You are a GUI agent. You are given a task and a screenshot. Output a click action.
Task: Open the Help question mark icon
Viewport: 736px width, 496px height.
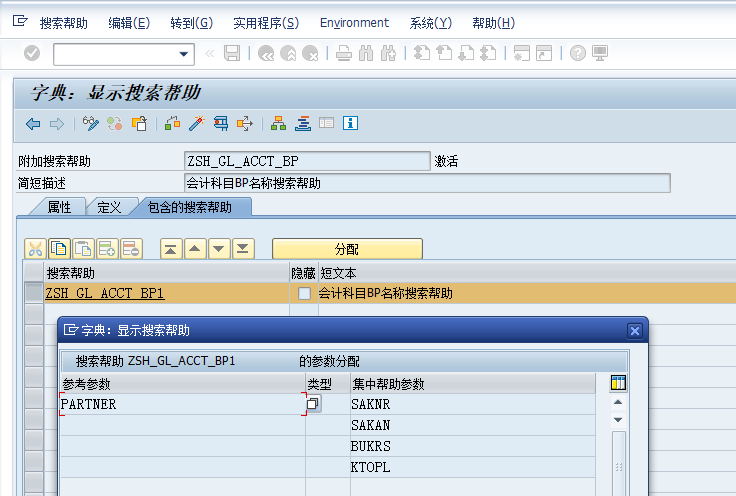(578, 53)
